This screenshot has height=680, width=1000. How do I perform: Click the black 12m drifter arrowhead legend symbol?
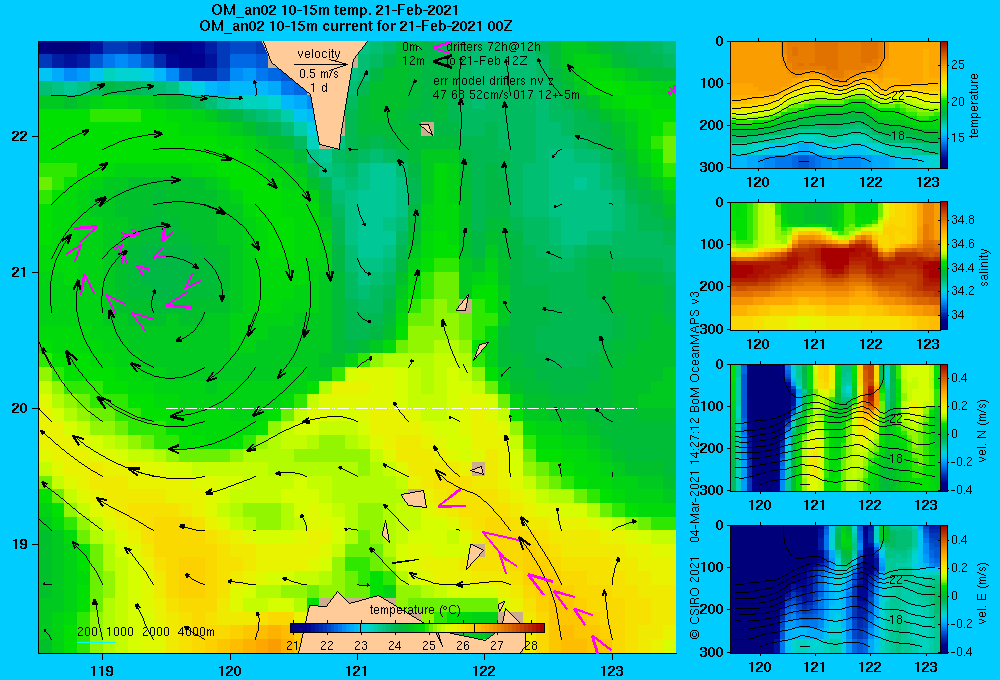442,61
